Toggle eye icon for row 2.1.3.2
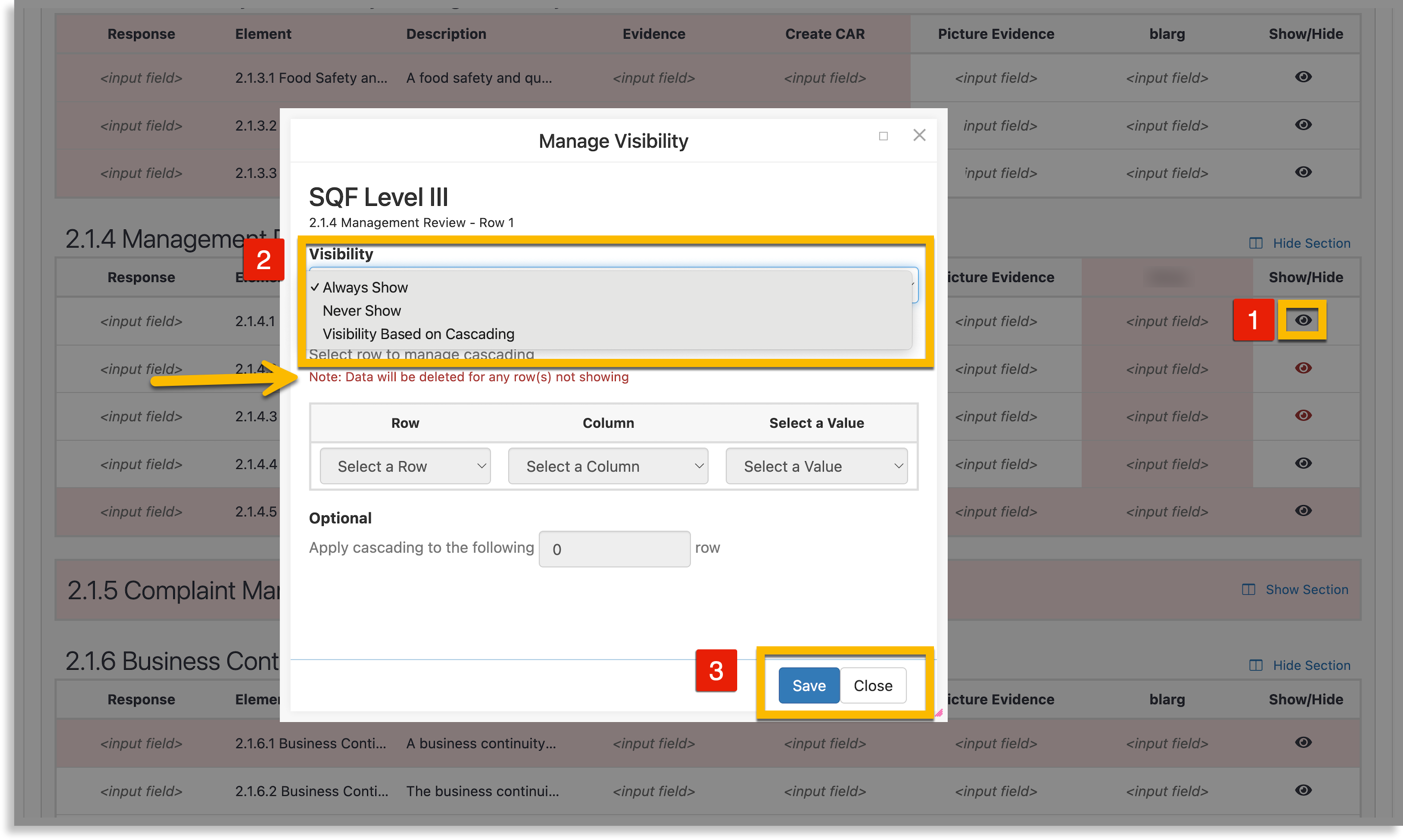1403x840 pixels. pos(1303,124)
